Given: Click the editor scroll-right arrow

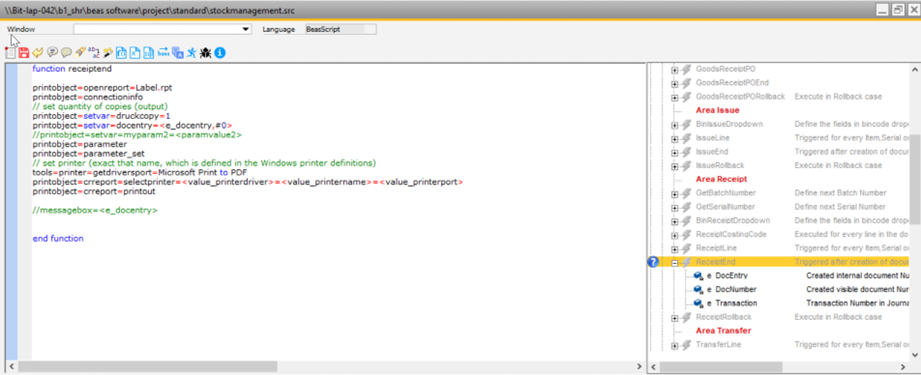Looking at the screenshot, I should [640, 367].
